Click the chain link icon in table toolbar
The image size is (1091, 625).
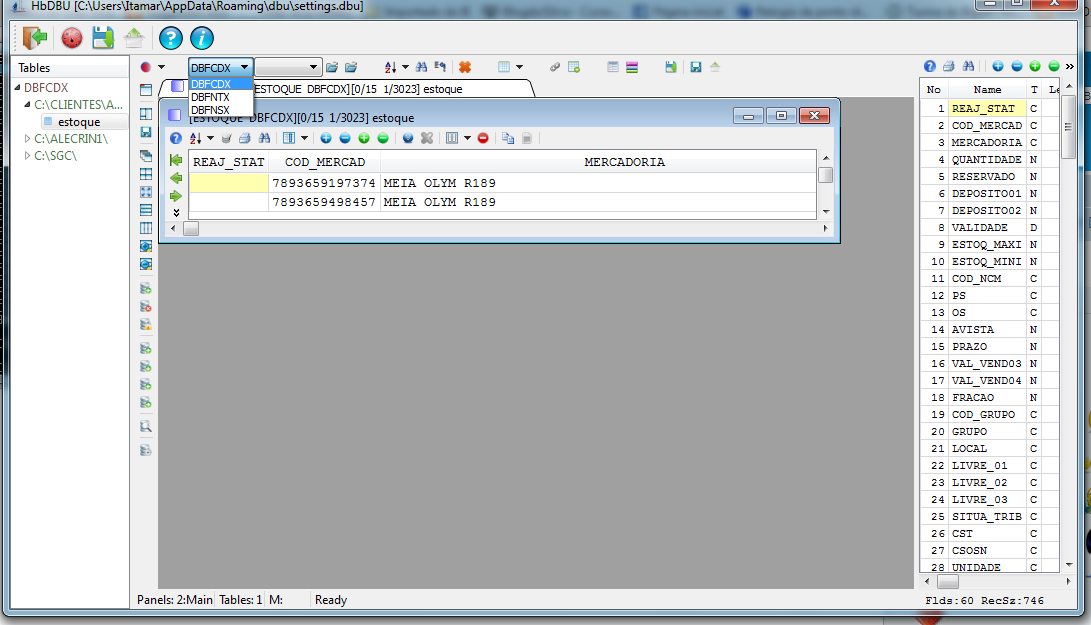[555, 67]
